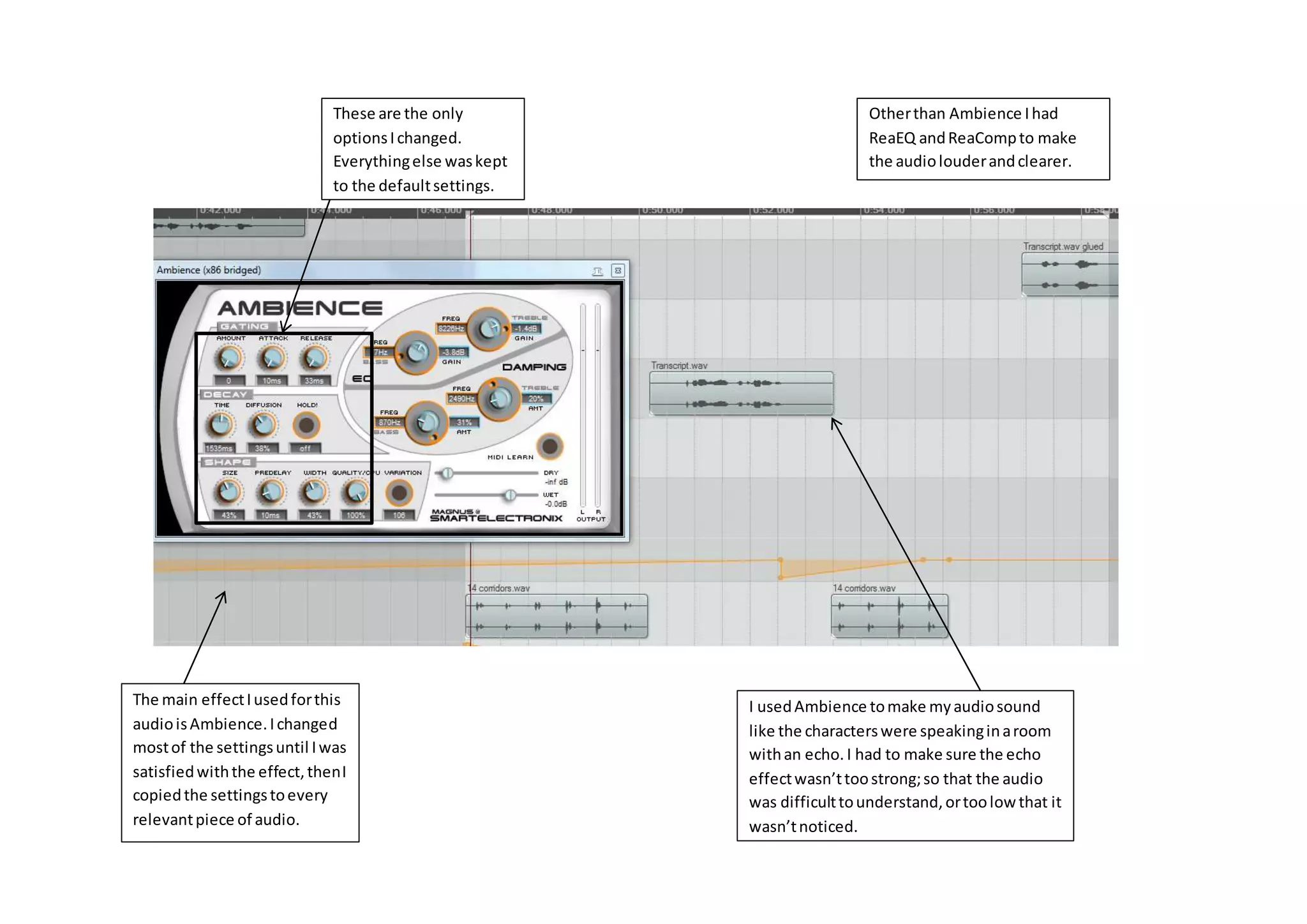This screenshot has width=1307, height=924.
Task: Click the 1535ms decay time value field
Action: (220, 449)
